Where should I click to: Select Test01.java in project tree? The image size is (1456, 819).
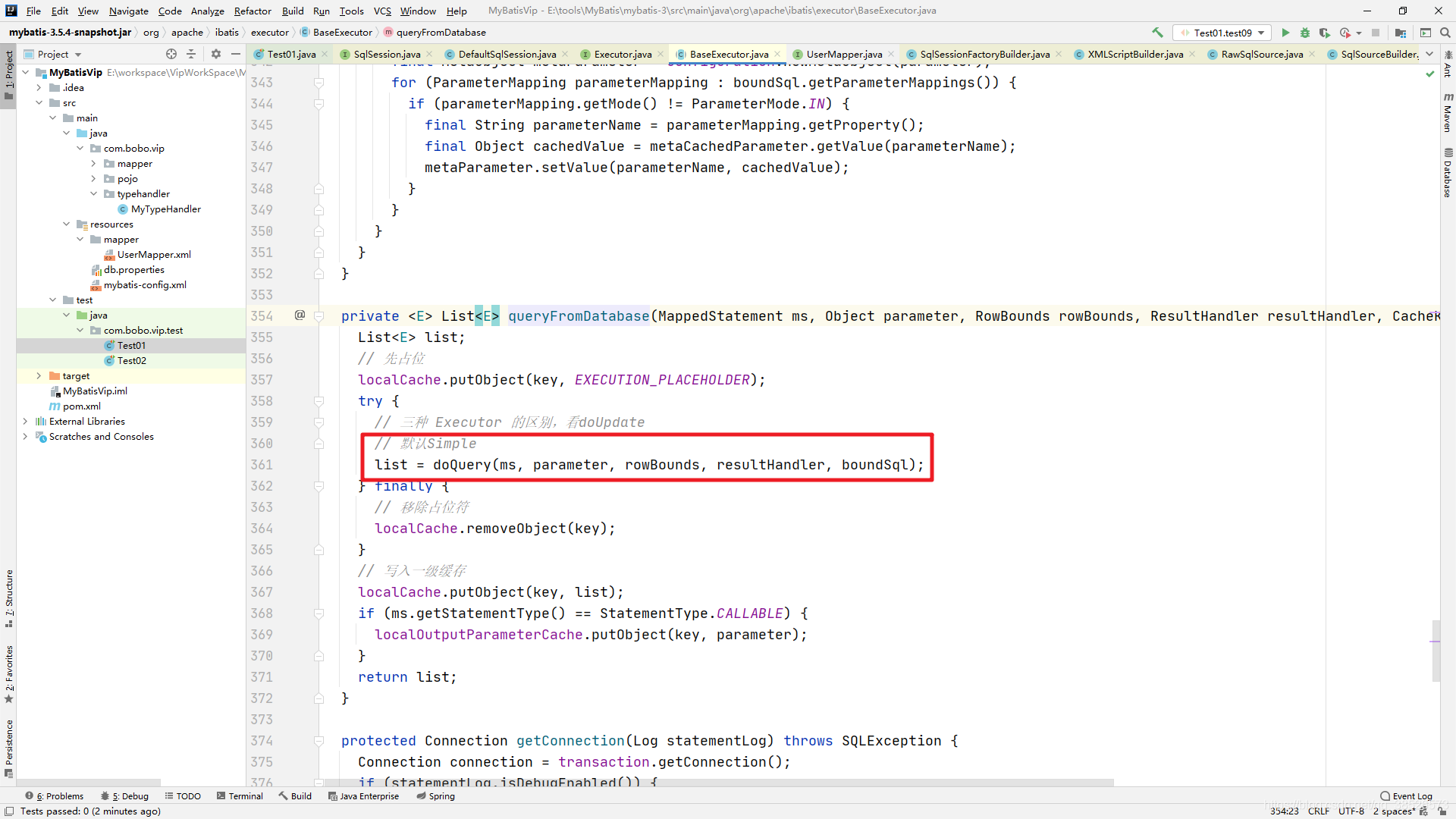point(131,345)
